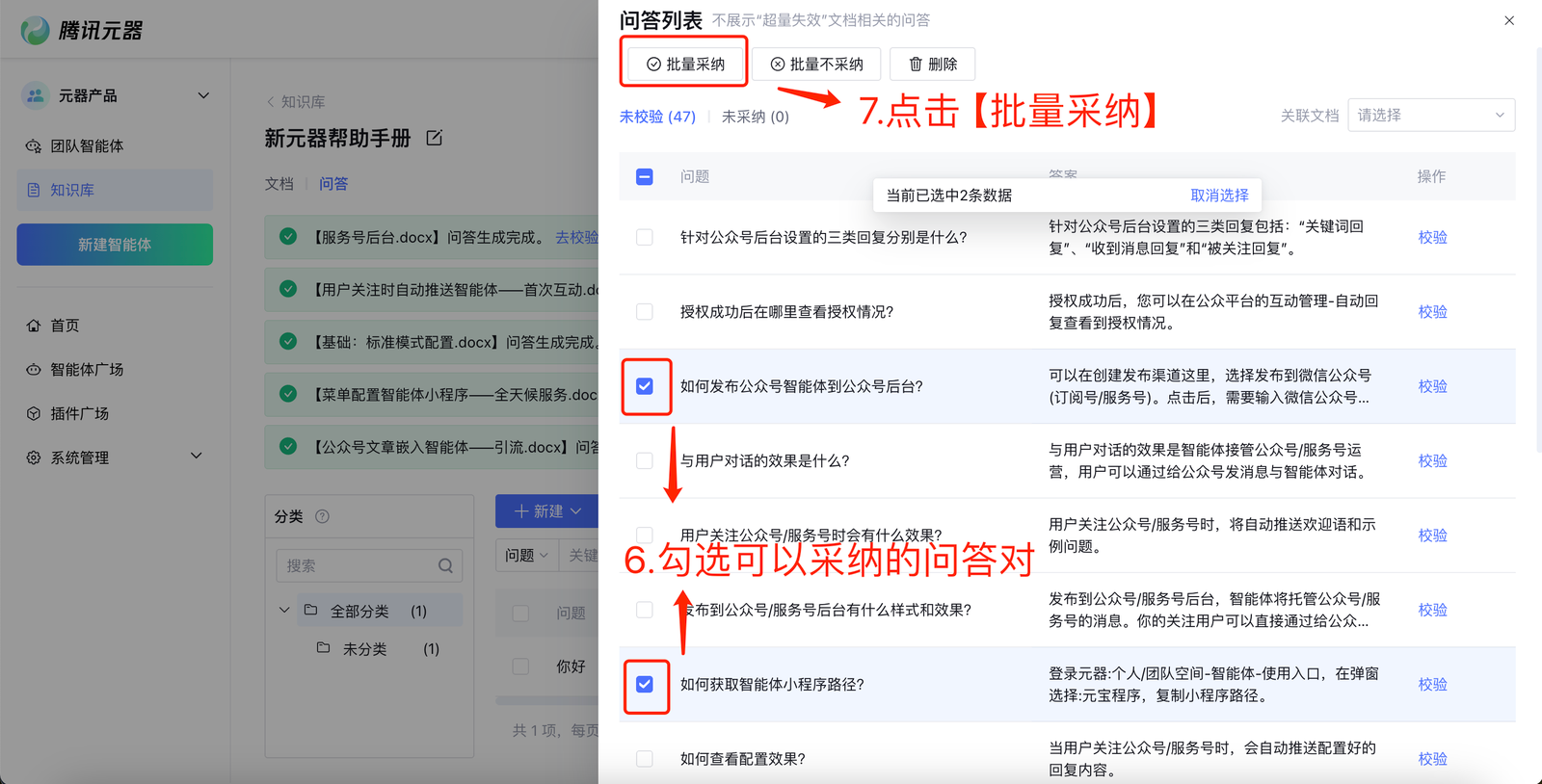Screen dimensions: 1542x784
Task: Open 团队智能体 from the sidebar
Action: tap(87, 146)
